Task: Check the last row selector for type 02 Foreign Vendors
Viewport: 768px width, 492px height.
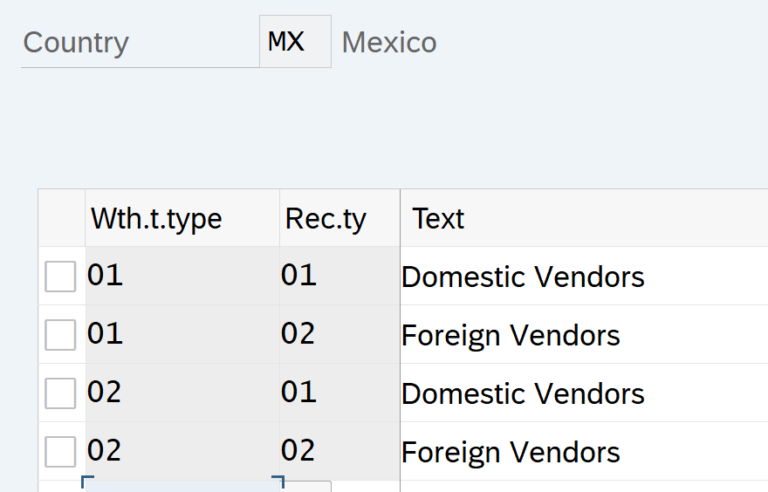Action: [x=61, y=451]
